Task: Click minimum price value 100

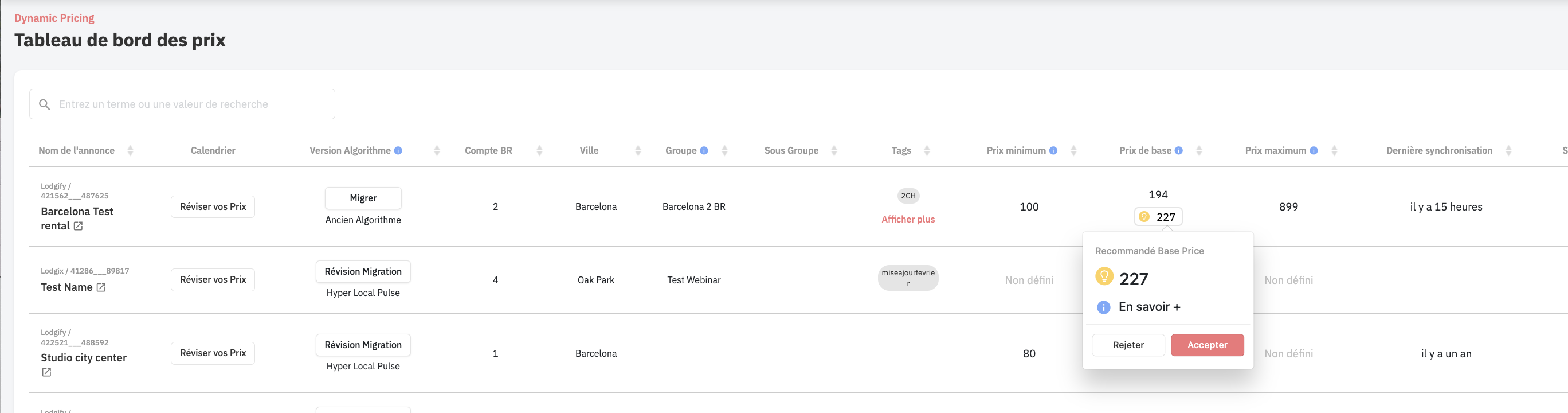Action: [1029, 206]
